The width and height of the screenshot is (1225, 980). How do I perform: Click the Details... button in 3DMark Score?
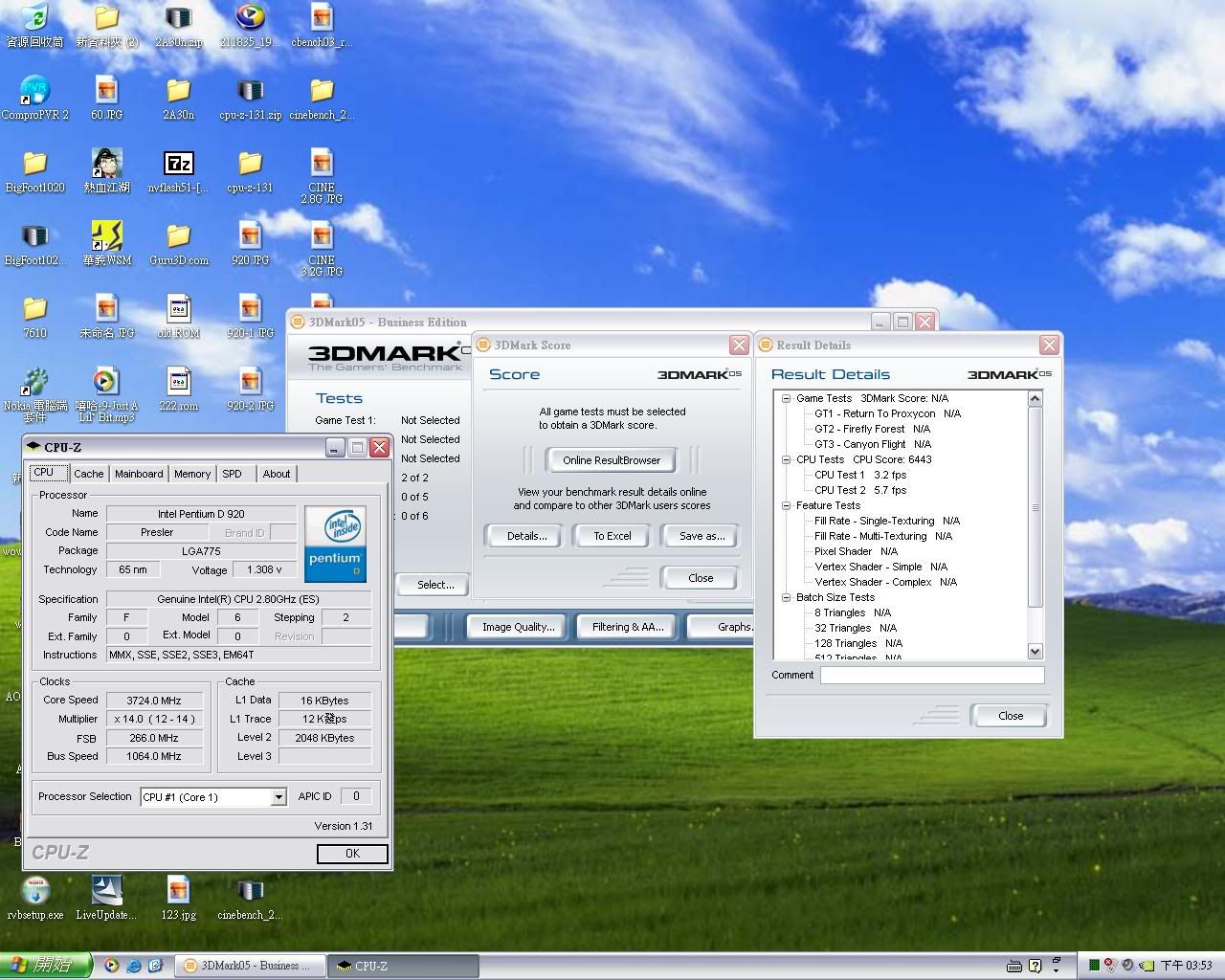(527, 536)
